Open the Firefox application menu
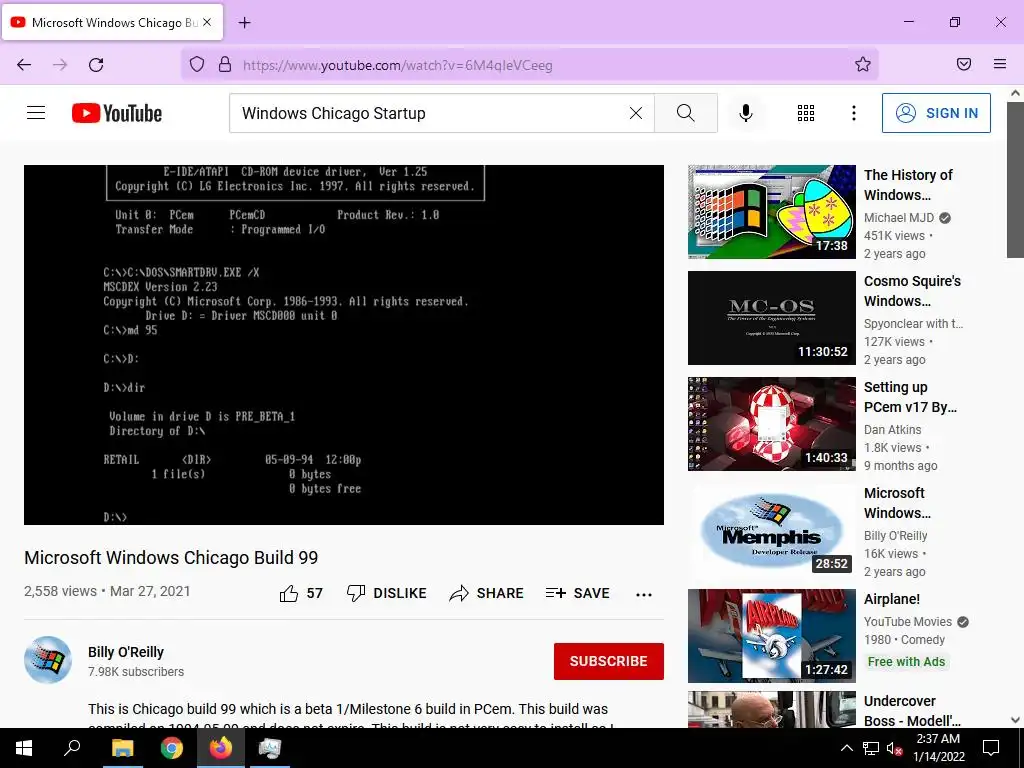1024x768 pixels. [1000, 64]
